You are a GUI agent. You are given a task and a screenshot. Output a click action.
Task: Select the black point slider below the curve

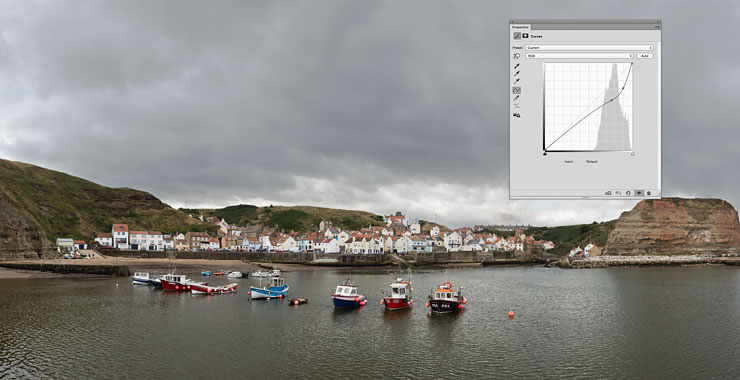click(x=545, y=154)
